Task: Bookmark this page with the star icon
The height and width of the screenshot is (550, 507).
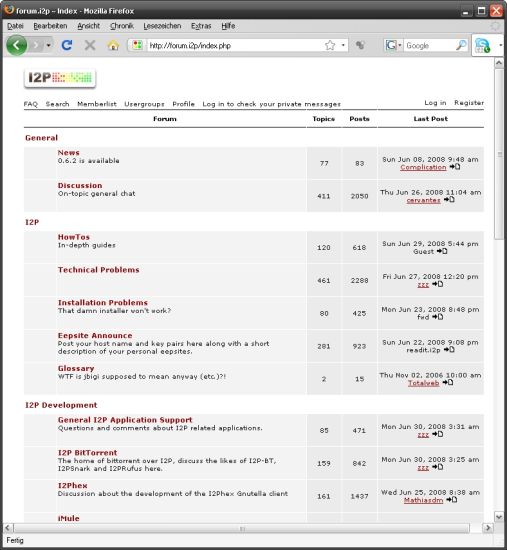Action: pyautogui.click(x=330, y=45)
